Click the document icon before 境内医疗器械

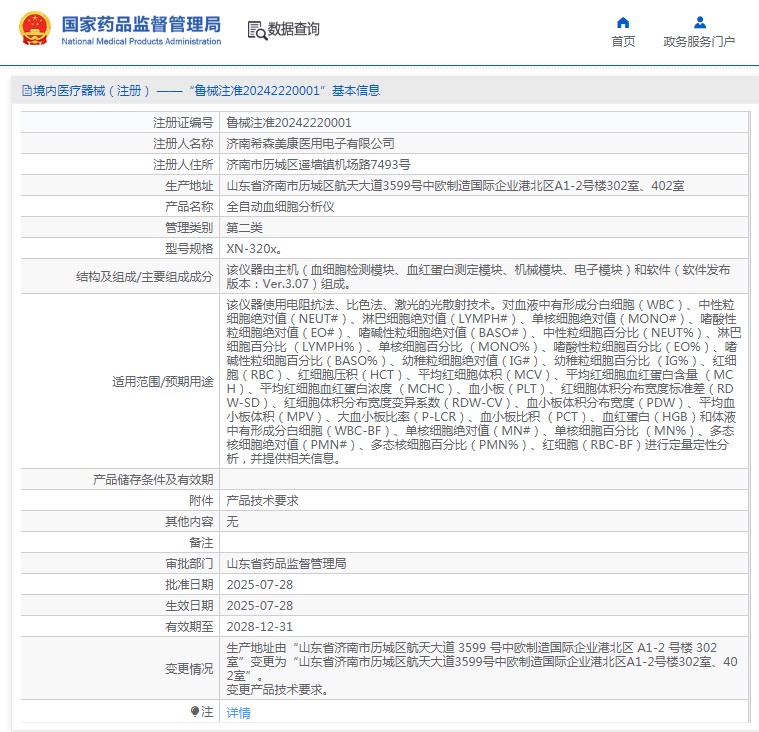(x=27, y=91)
